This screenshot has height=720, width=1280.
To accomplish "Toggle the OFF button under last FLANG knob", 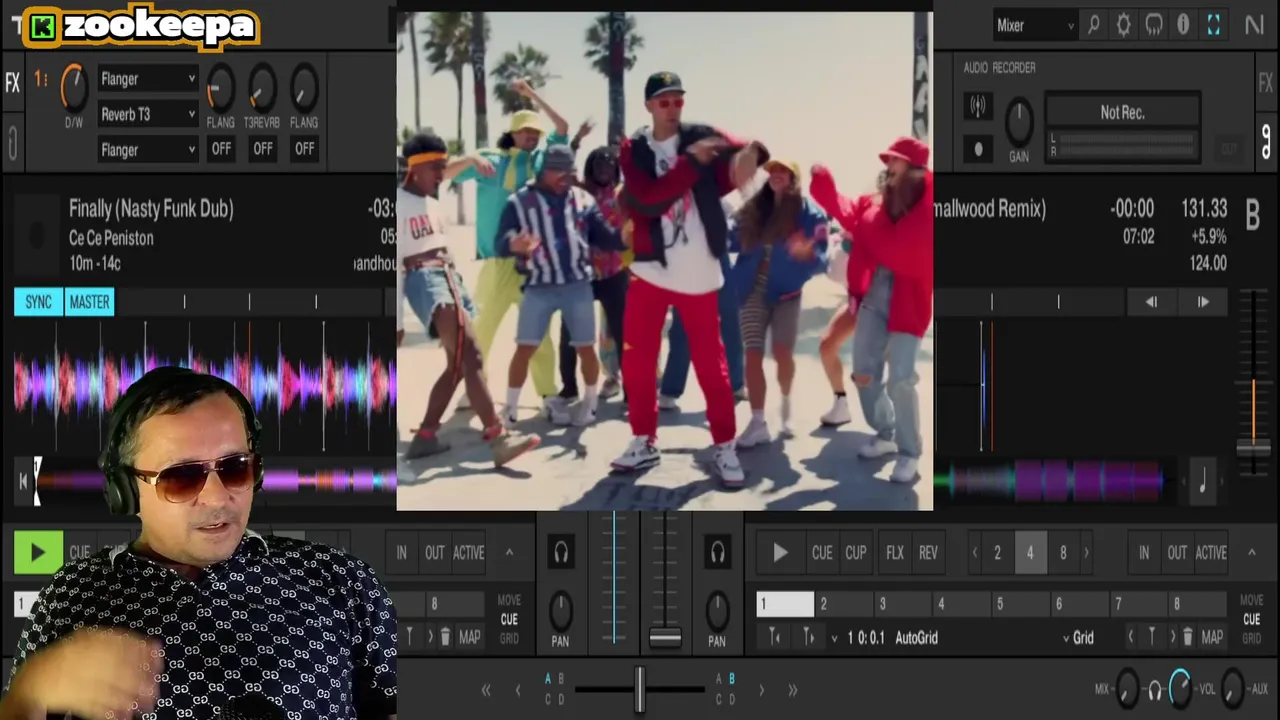I will pos(304,148).
